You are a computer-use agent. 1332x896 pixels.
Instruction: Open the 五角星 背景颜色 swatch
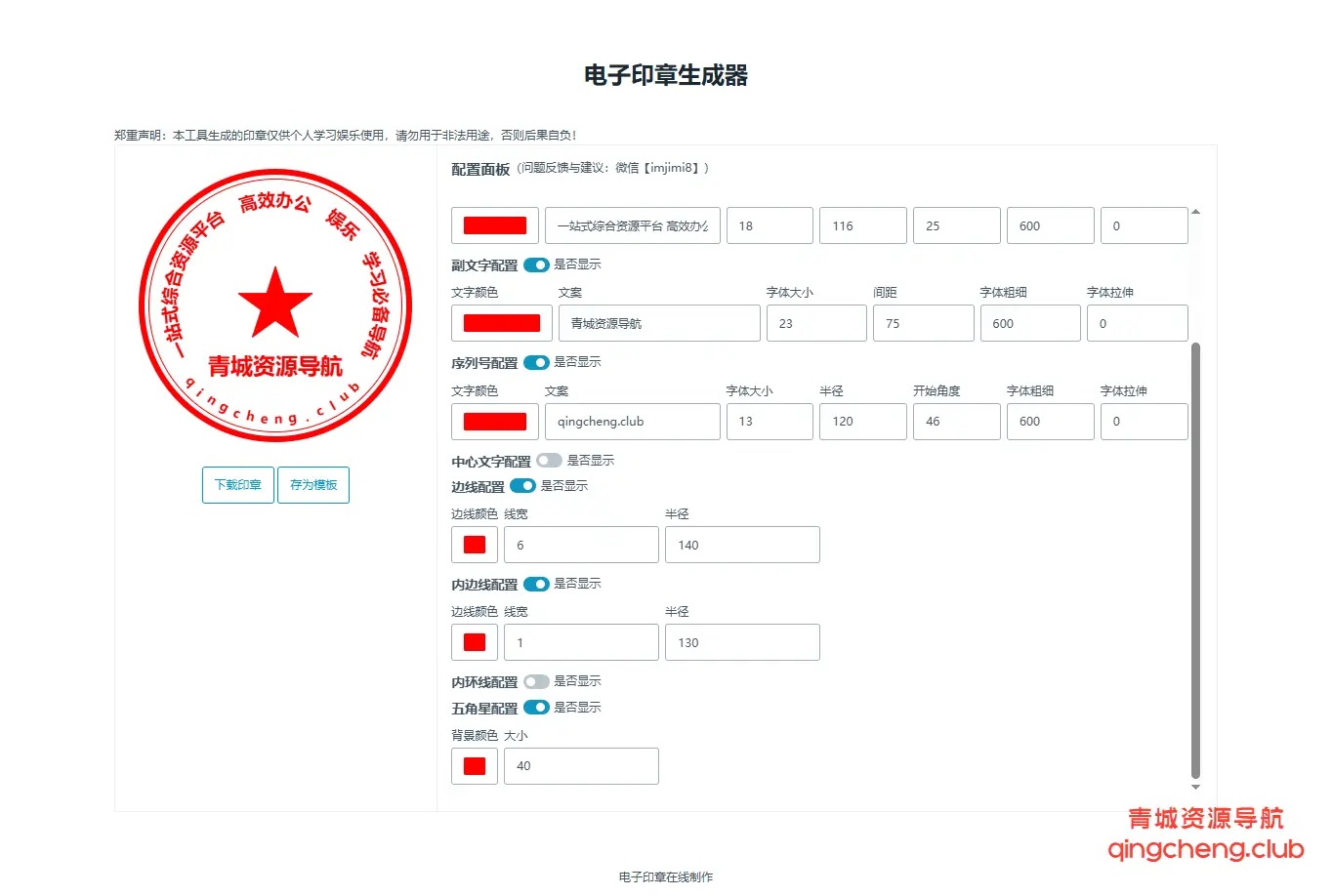point(475,766)
